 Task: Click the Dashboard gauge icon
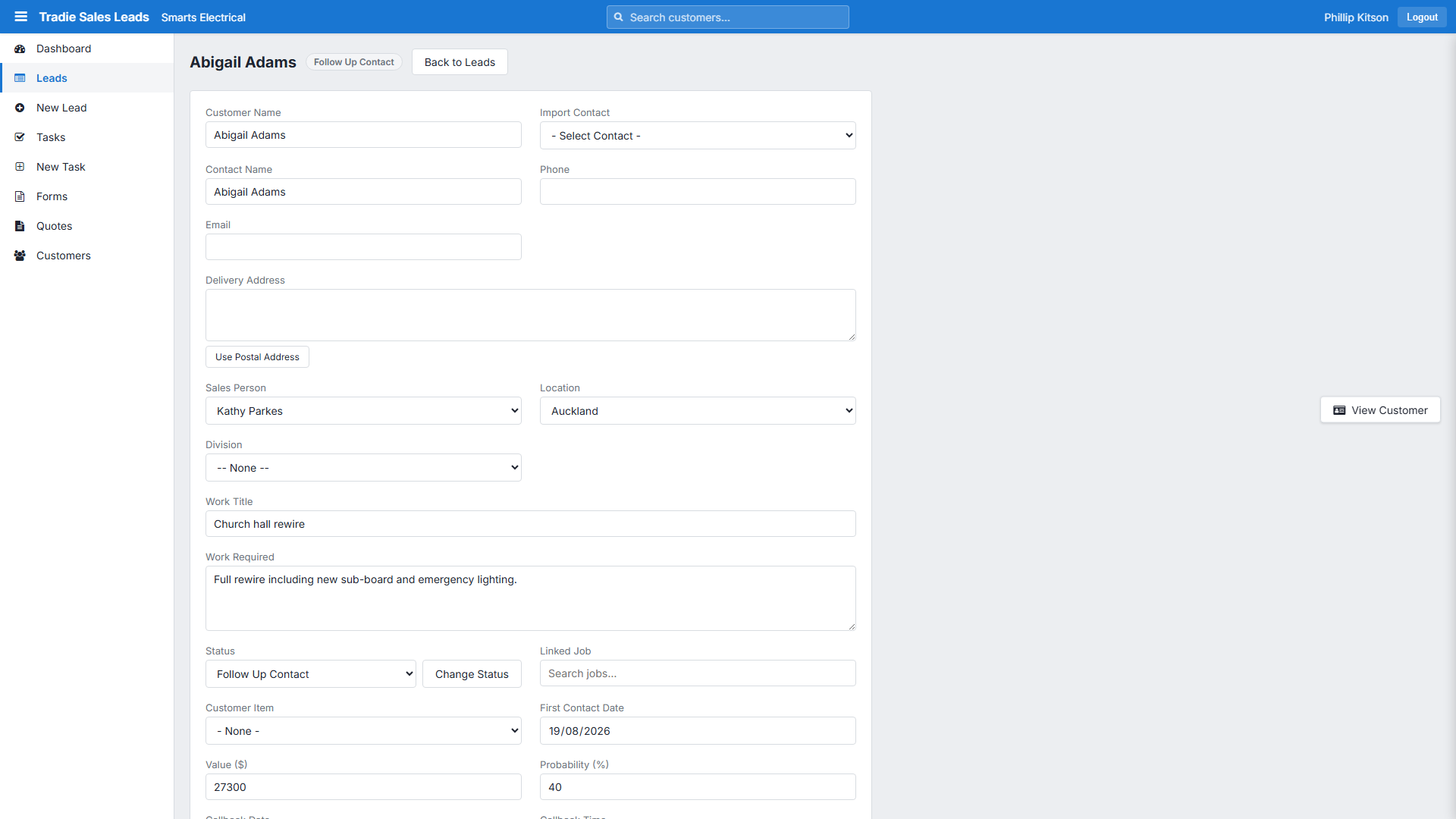click(x=20, y=49)
